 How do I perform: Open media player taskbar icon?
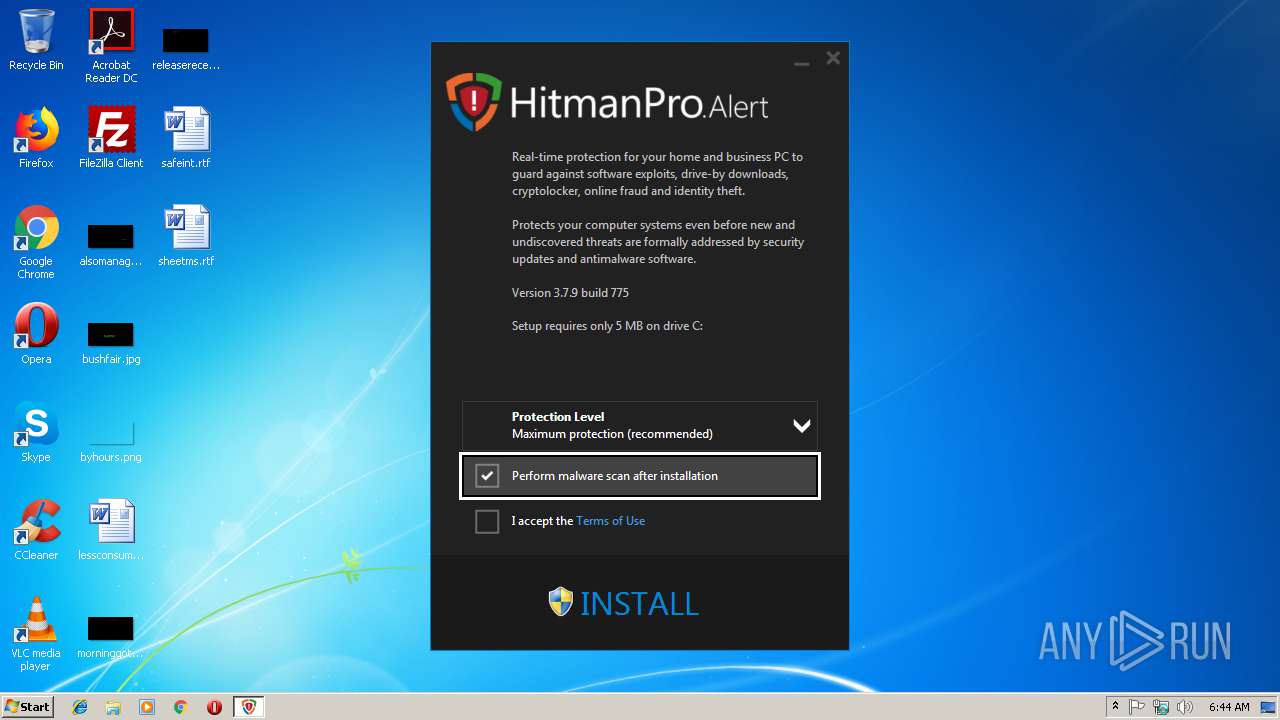point(147,707)
